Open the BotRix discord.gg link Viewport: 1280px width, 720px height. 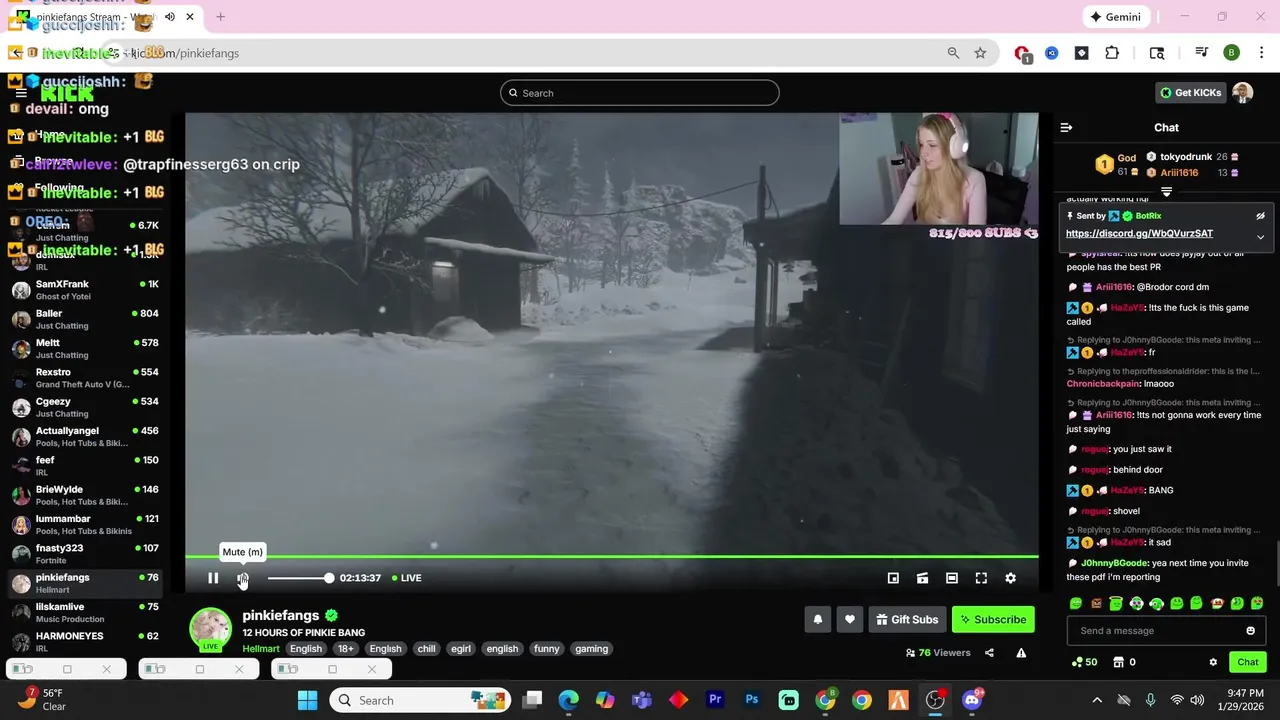(1139, 234)
